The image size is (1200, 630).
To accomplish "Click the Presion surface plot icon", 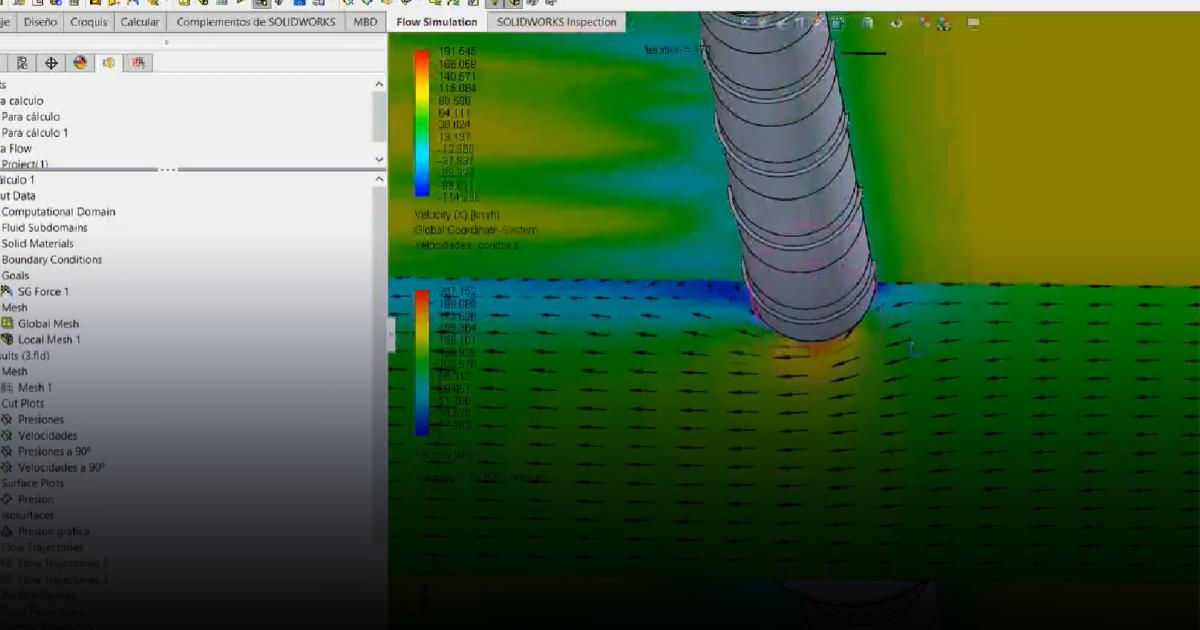I will [8, 499].
